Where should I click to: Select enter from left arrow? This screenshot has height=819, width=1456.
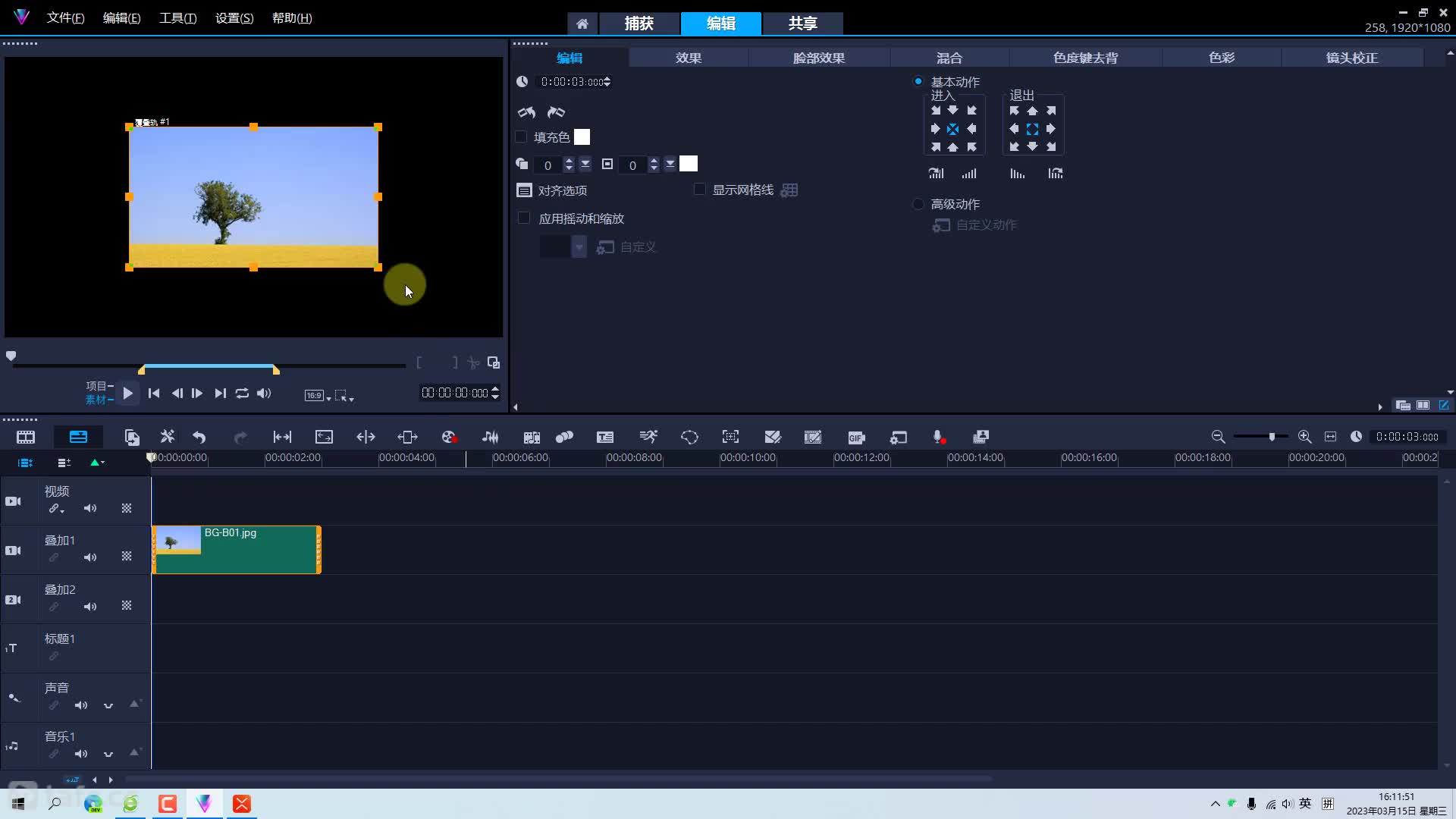point(935,129)
